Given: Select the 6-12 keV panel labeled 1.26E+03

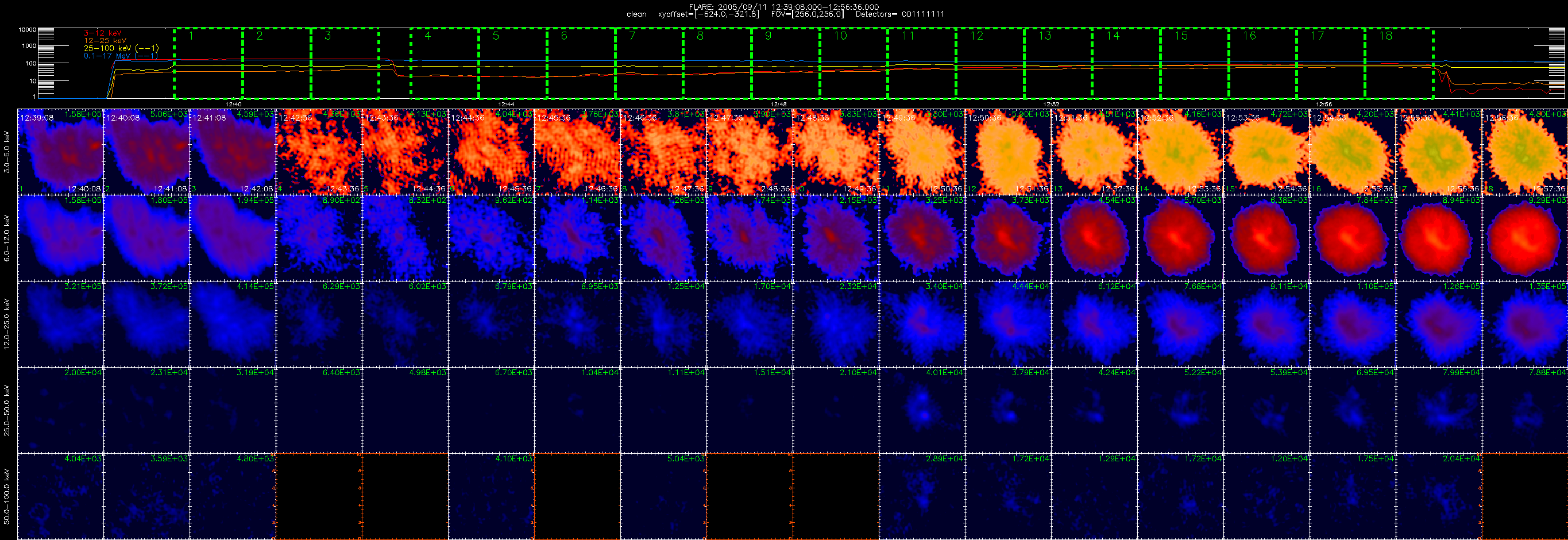Looking at the screenshot, I should (663, 238).
